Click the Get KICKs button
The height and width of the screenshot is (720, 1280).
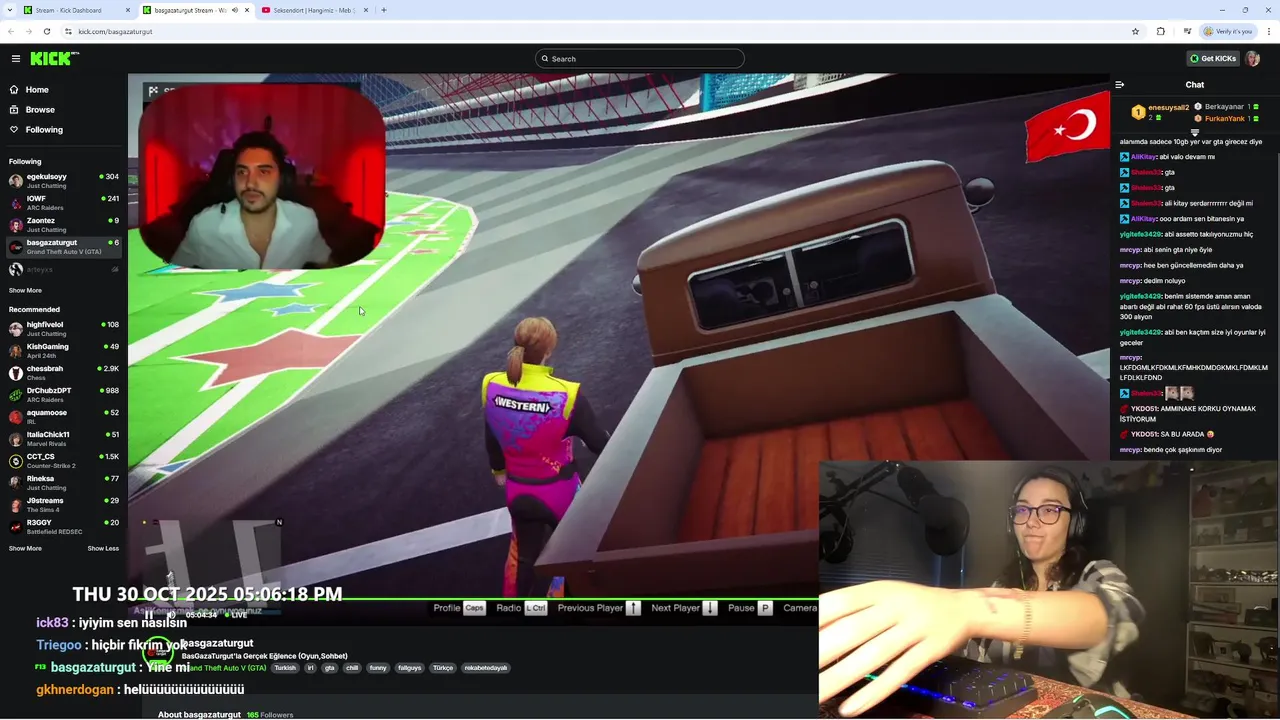coord(1213,59)
